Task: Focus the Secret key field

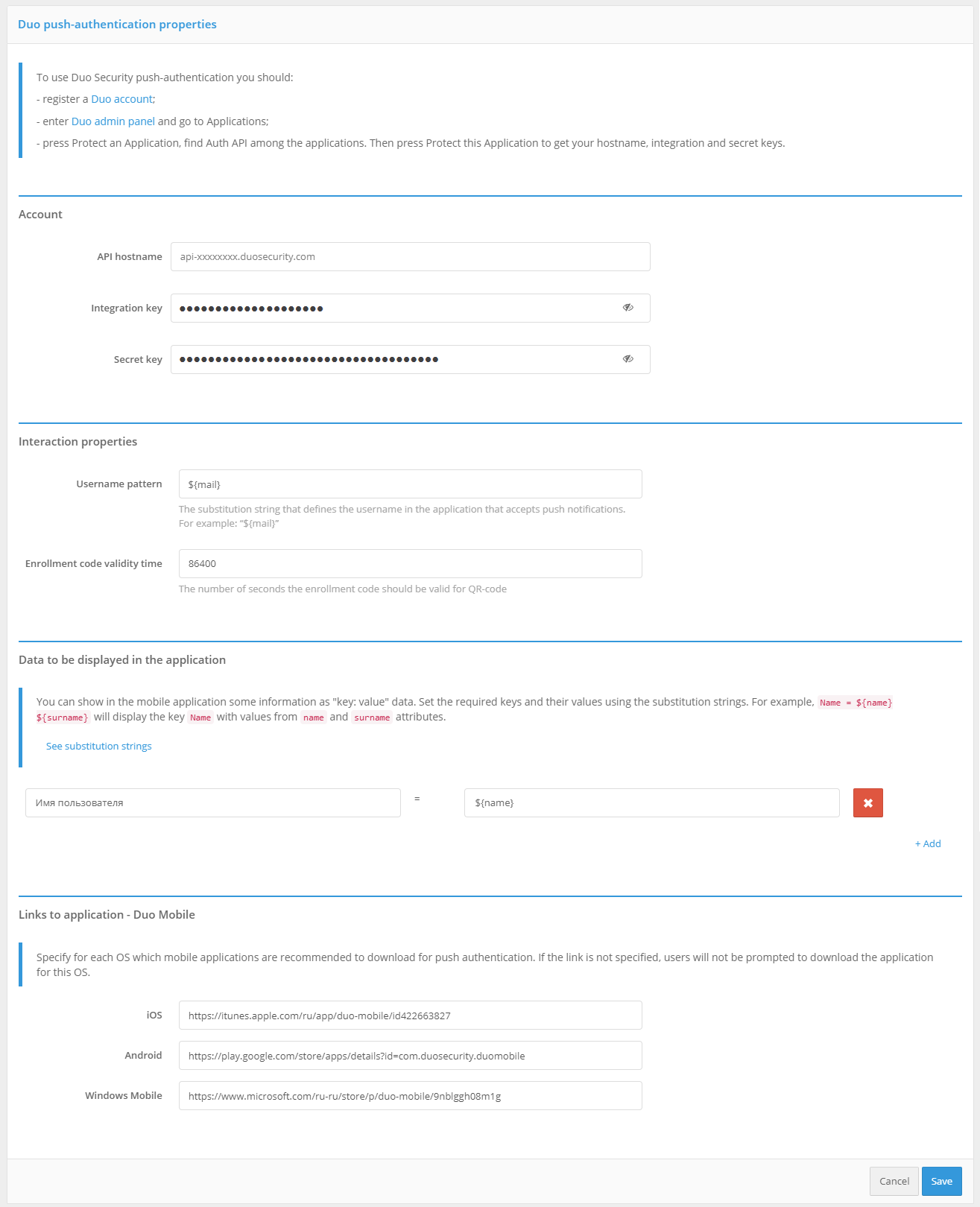Action: (410, 359)
